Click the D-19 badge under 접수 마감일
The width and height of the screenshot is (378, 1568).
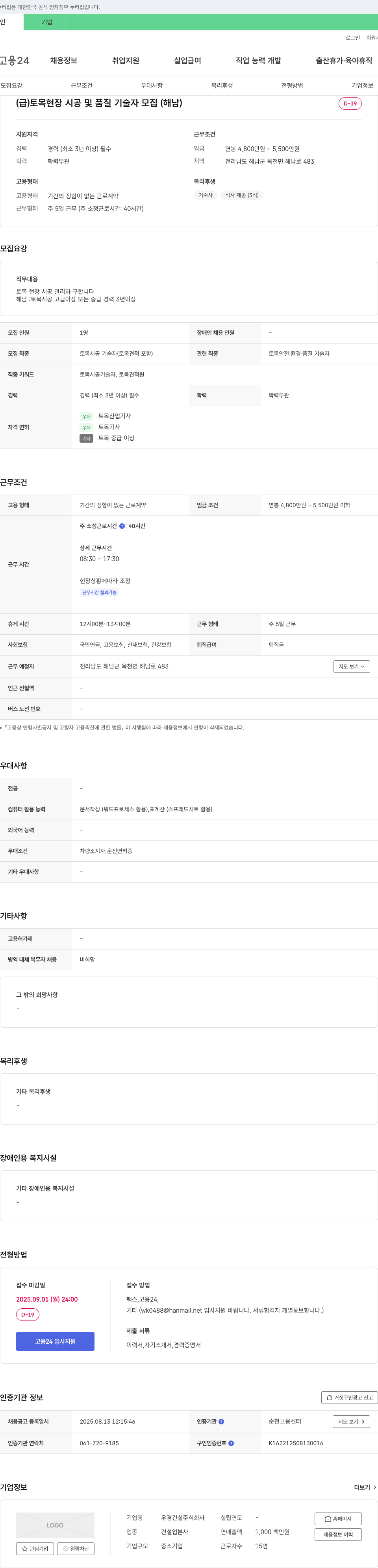pyautogui.click(x=28, y=1315)
